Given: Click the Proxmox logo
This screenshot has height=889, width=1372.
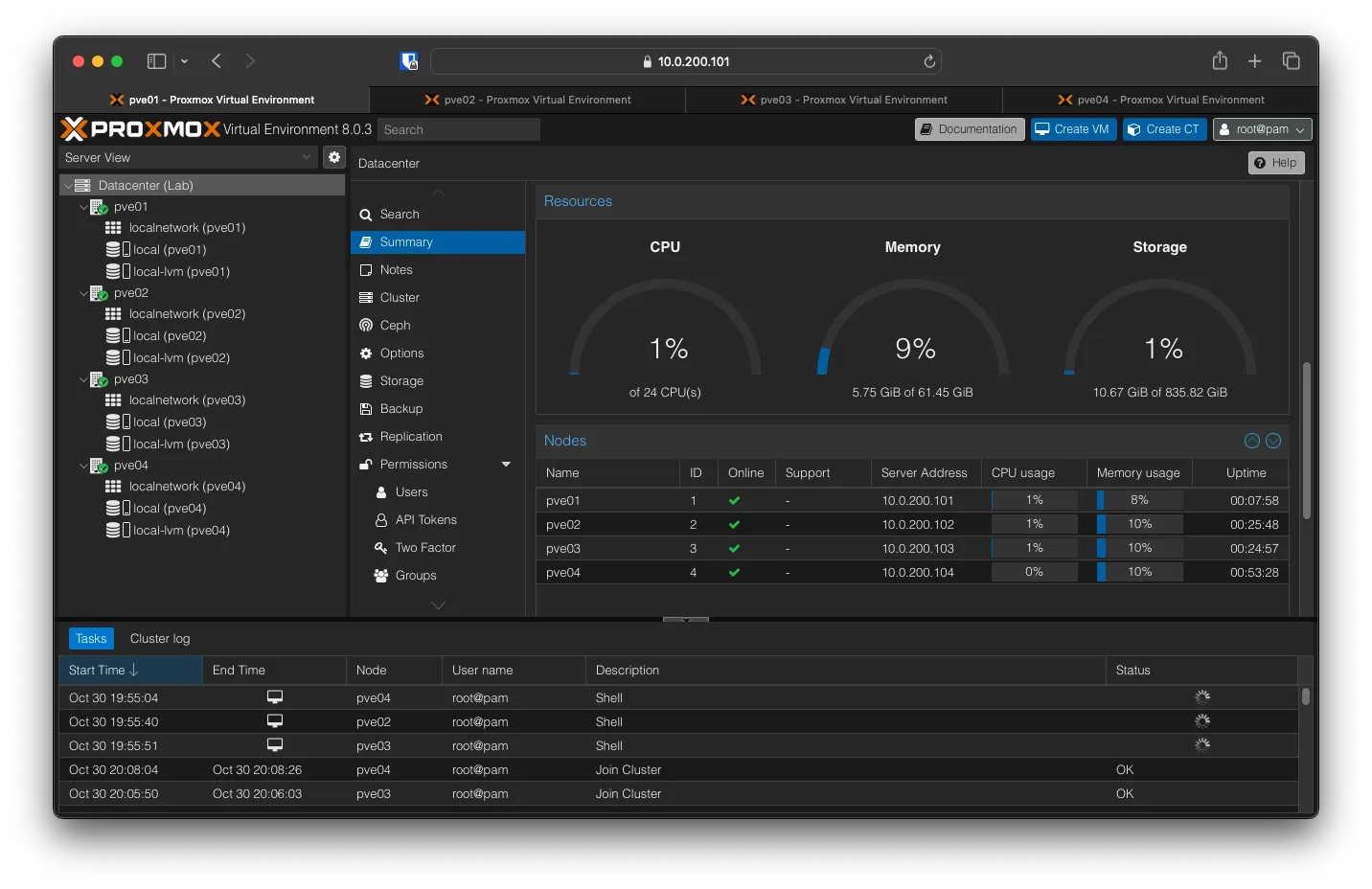Looking at the screenshot, I should (141, 129).
